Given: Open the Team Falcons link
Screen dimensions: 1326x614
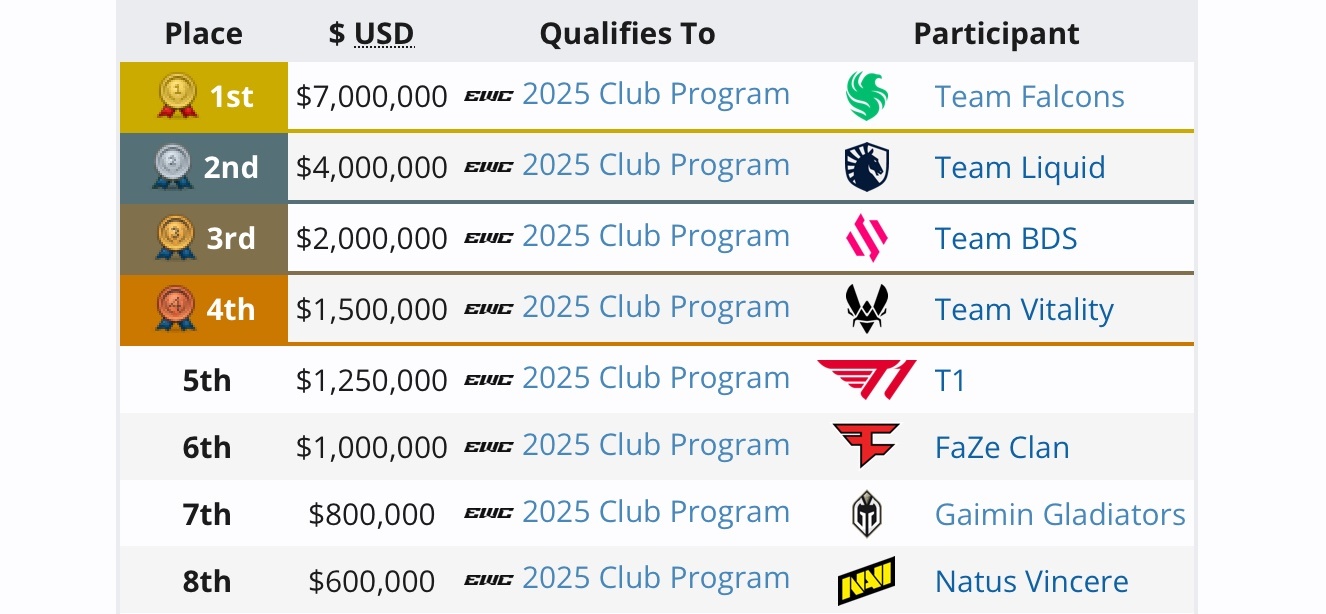Looking at the screenshot, I should pyautogui.click(x=1029, y=96).
